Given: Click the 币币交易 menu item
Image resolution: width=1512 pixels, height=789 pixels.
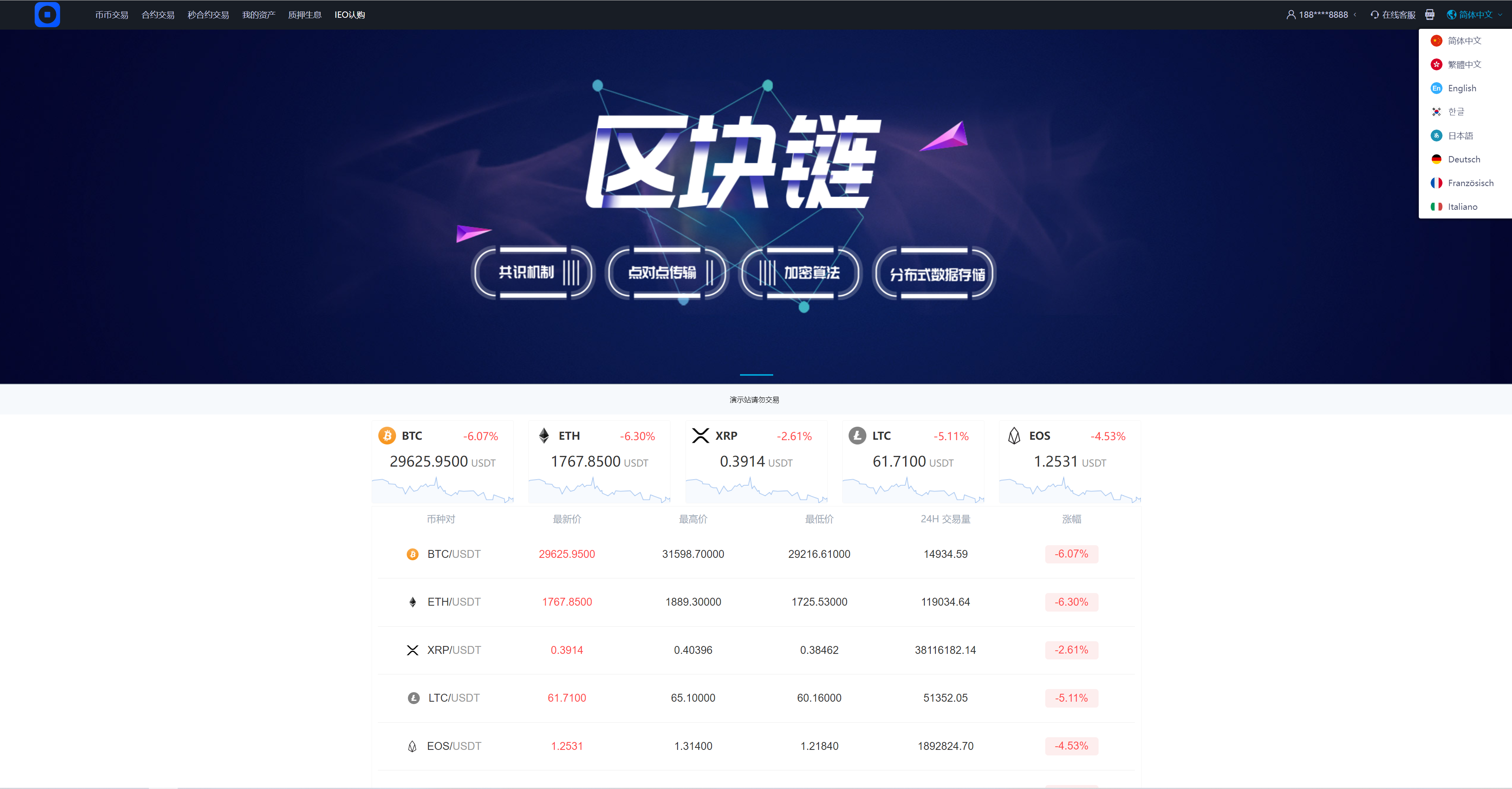Looking at the screenshot, I should click(x=112, y=14).
